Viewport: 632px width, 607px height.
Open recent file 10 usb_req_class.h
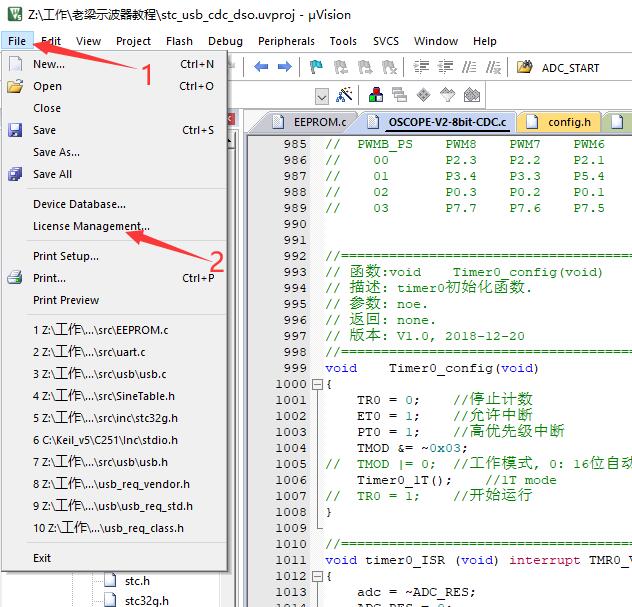(114, 528)
